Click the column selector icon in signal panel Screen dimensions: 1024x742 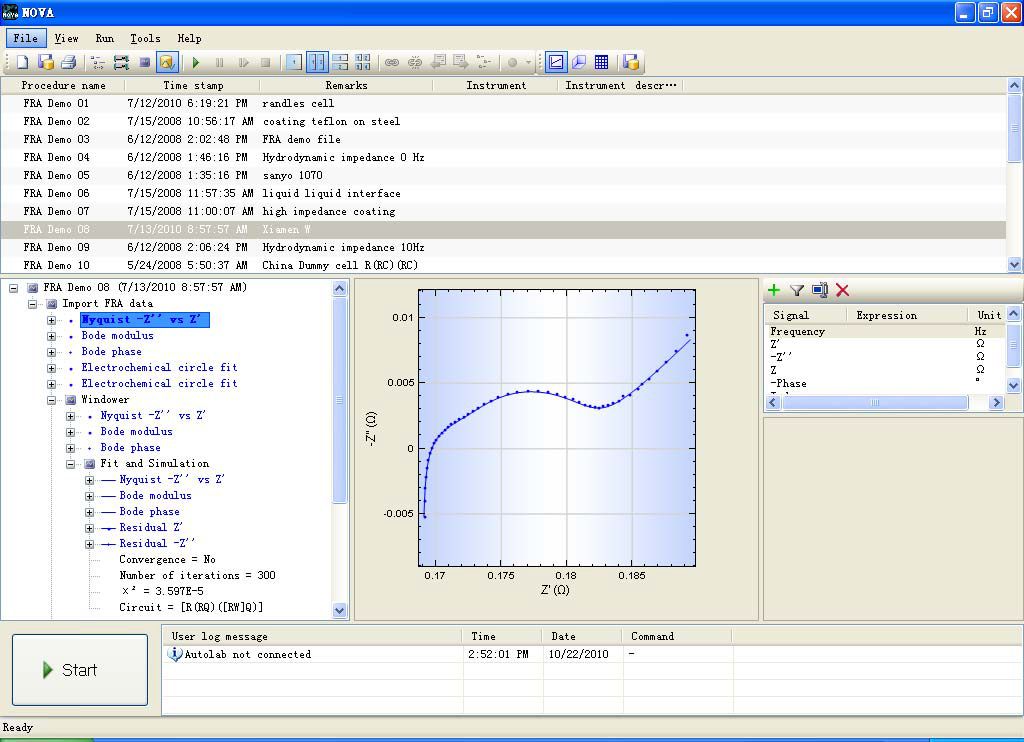820,290
